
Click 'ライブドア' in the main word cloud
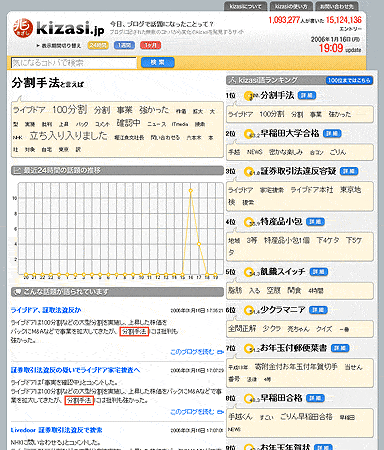pos(29,110)
